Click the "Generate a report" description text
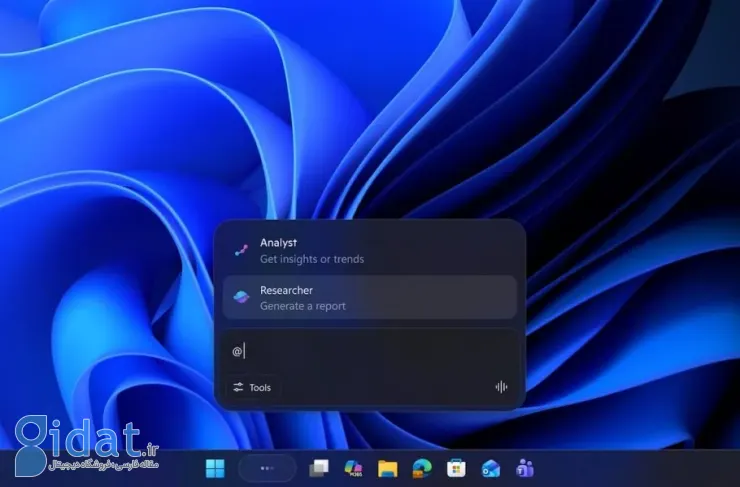740x487 pixels. point(303,306)
